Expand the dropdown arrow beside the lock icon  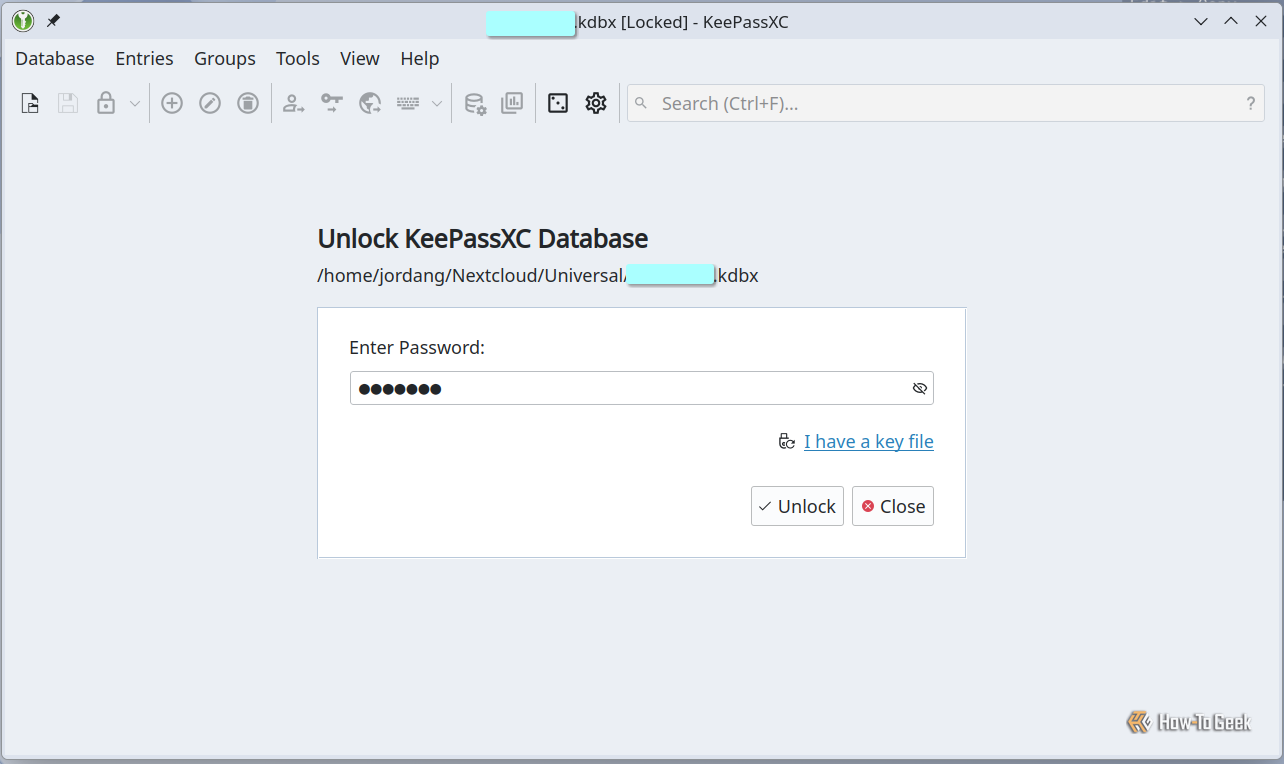click(135, 103)
